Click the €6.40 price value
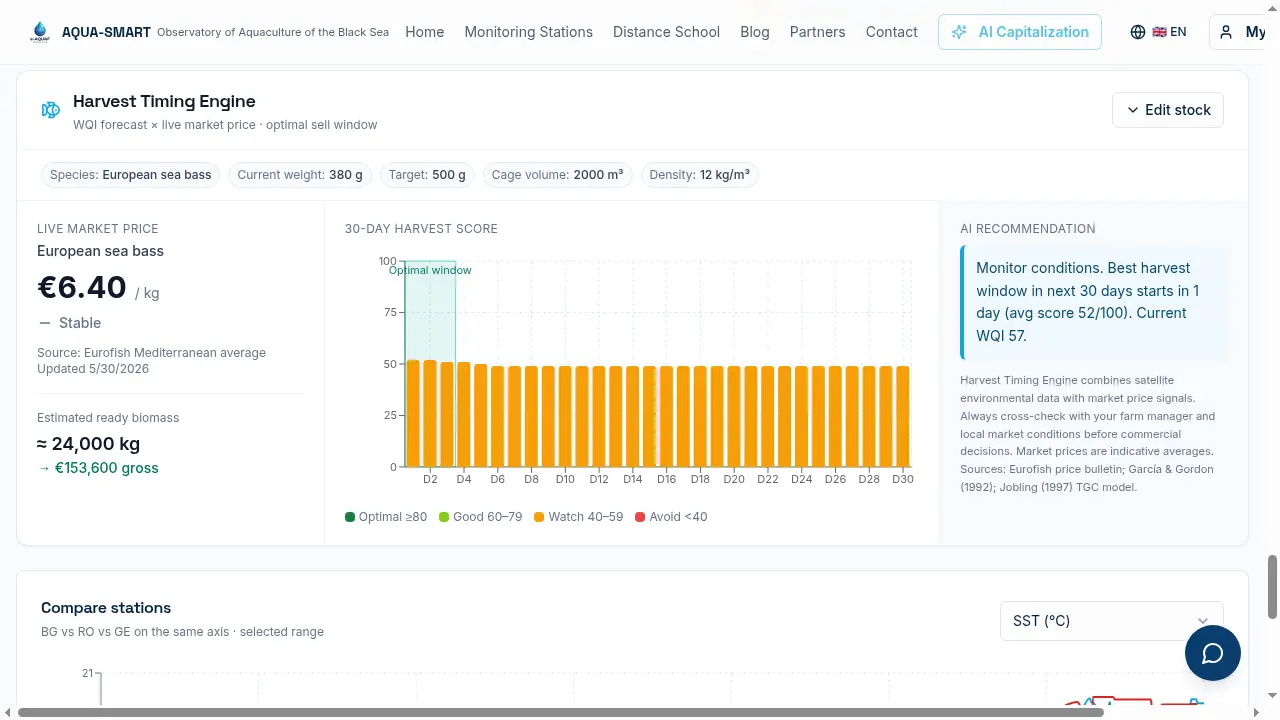The image size is (1280, 720). click(x=82, y=287)
